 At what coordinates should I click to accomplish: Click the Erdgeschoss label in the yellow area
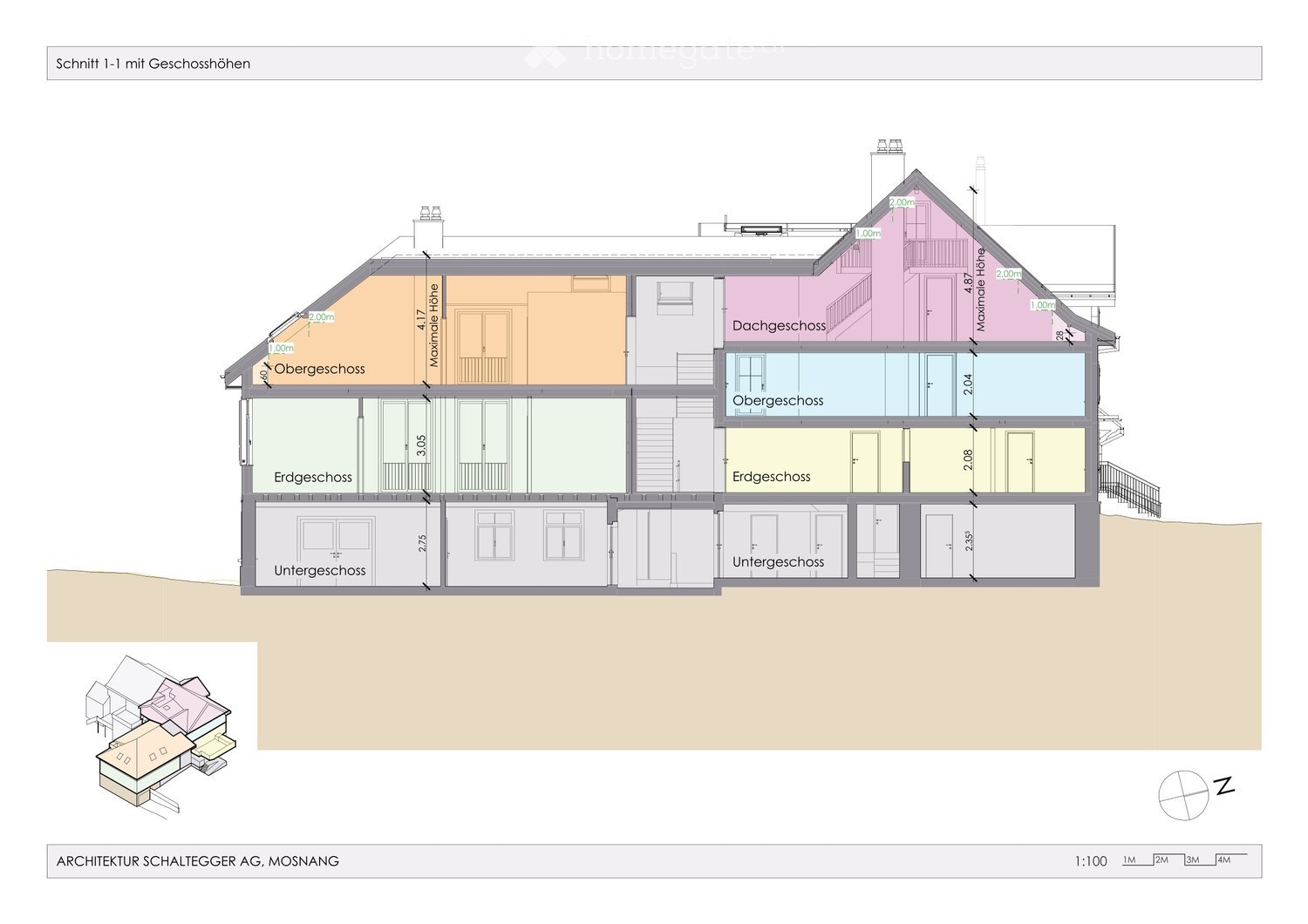coord(771,477)
